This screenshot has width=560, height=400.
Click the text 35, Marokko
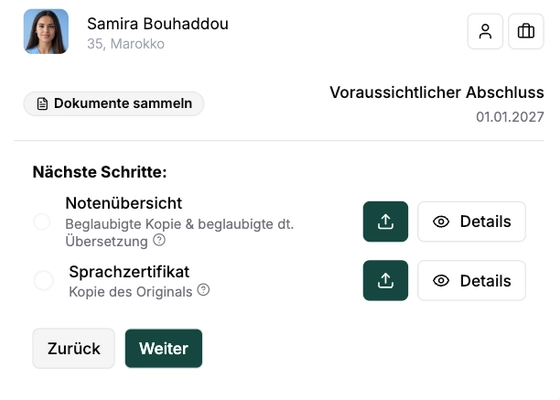pyautogui.click(x=126, y=44)
